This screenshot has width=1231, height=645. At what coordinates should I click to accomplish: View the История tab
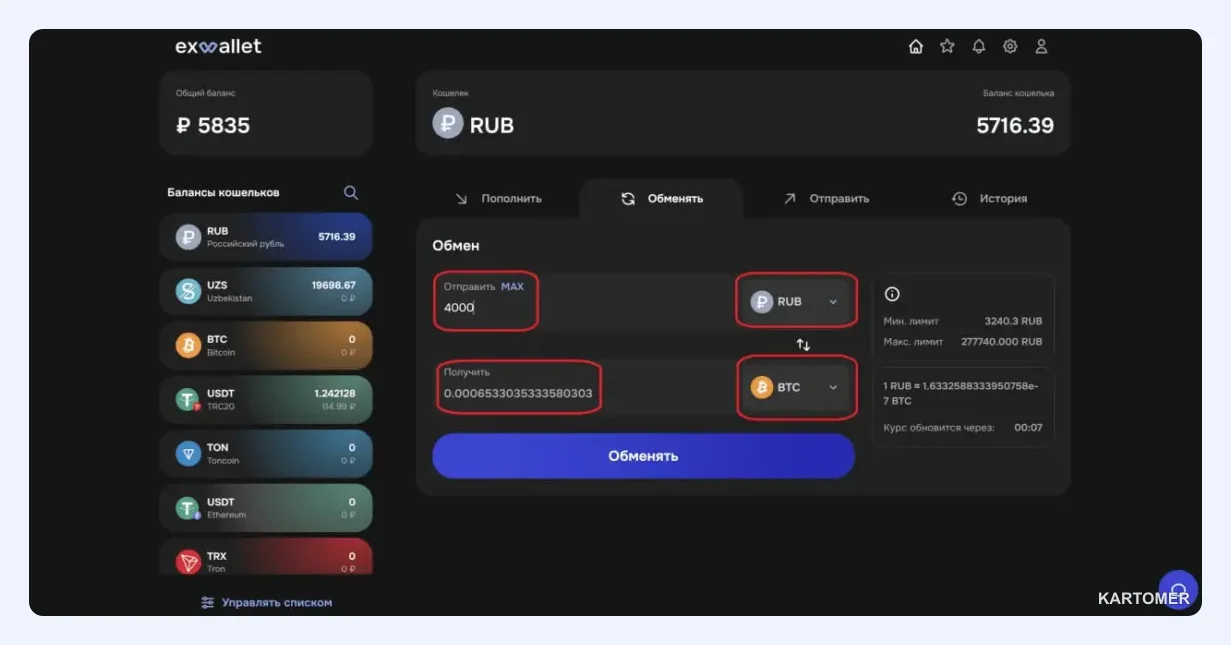coord(989,199)
